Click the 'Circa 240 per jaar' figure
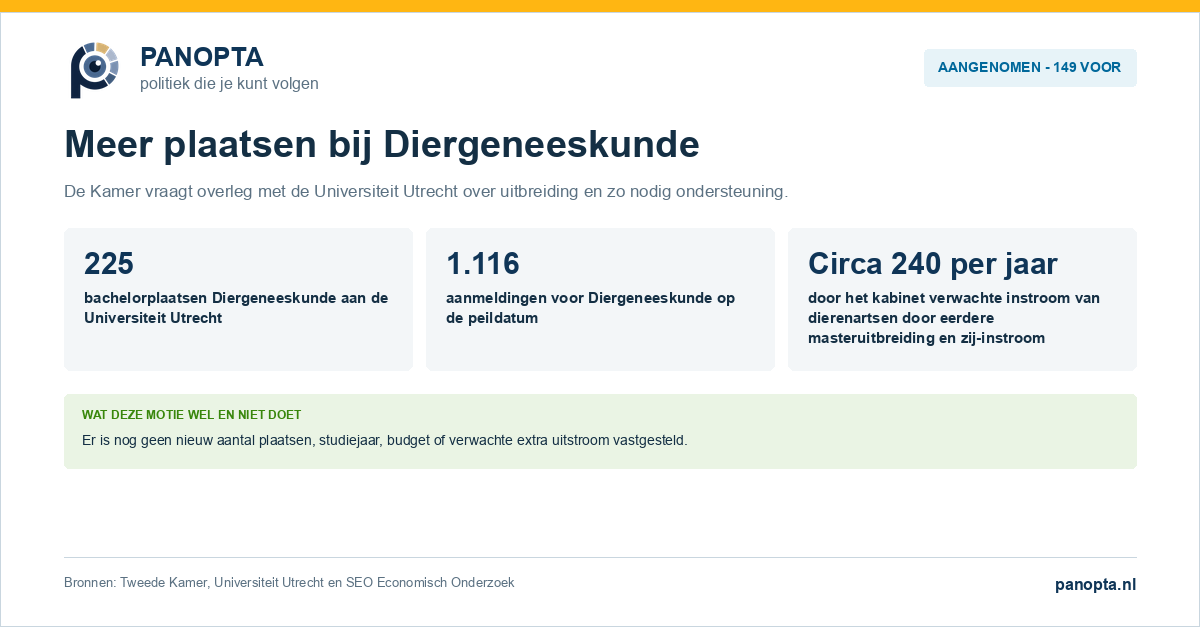The image size is (1200, 627). click(933, 263)
